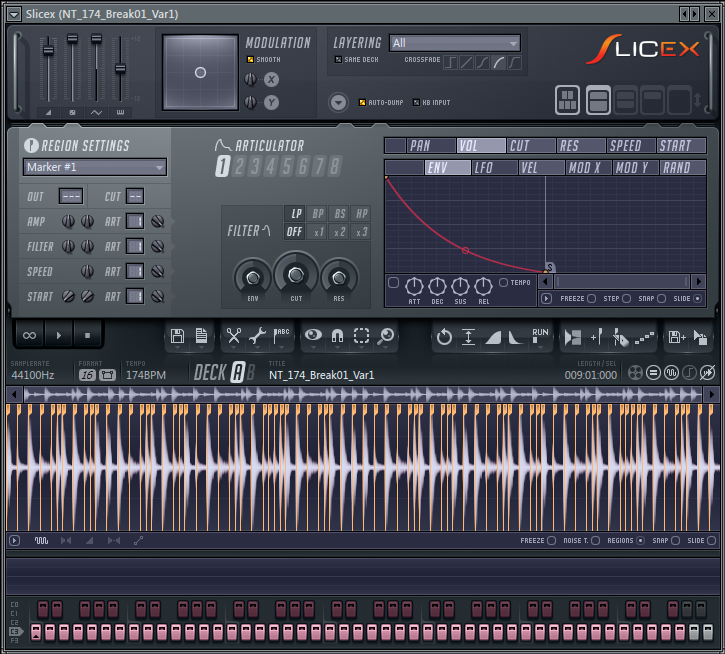The height and width of the screenshot is (654, 725).
Task: Click the floppy disk icon beside format 16
Action: (107, 375)
